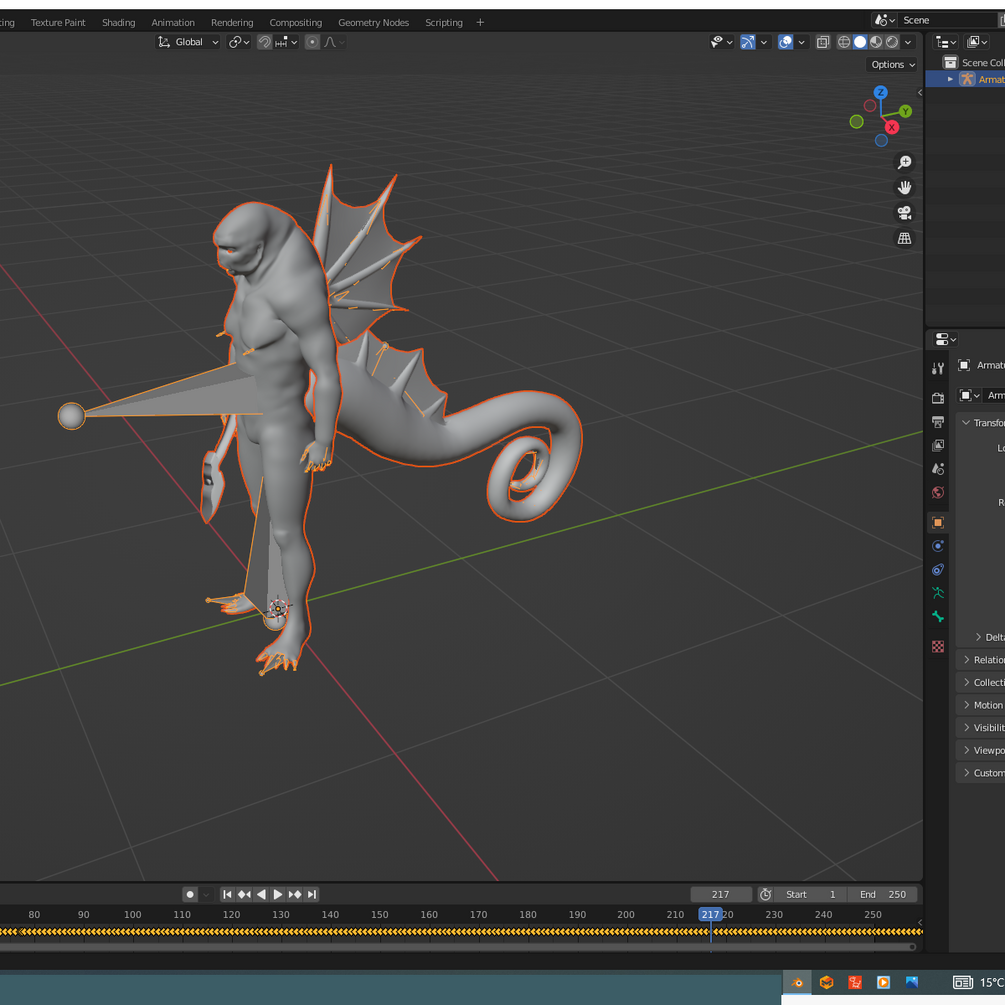1005x1005 pixels.
Task: Toggle snapping magnet icon
Action: 264,42
